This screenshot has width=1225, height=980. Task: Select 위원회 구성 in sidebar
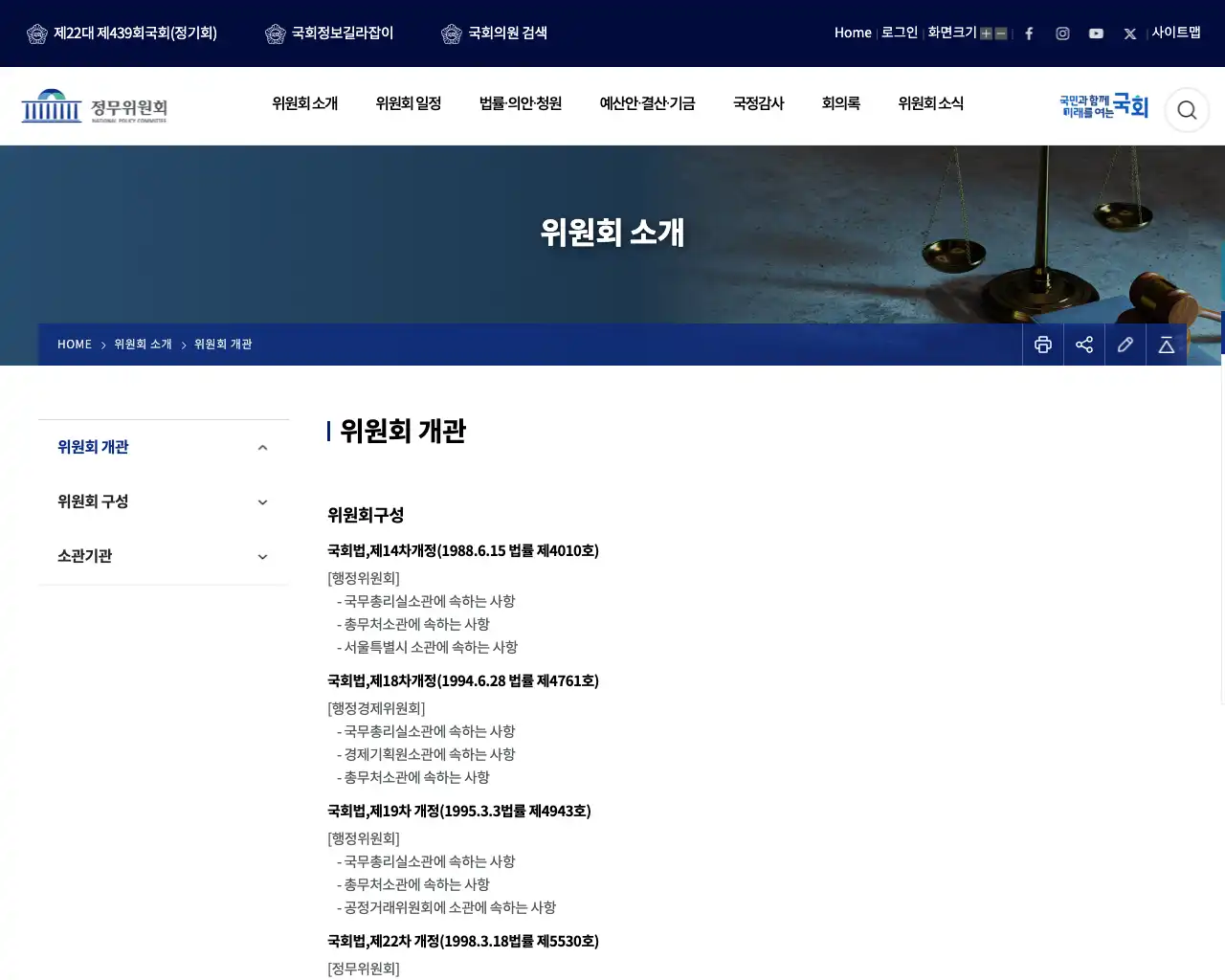(93, 501)
